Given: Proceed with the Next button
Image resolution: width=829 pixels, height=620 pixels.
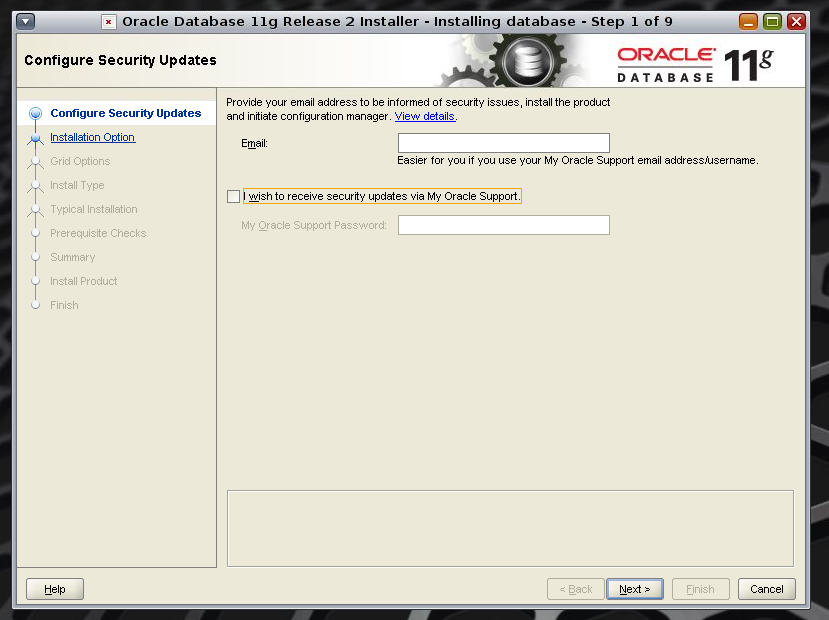Looking at the screenshot, I should (x=634, y=589).
